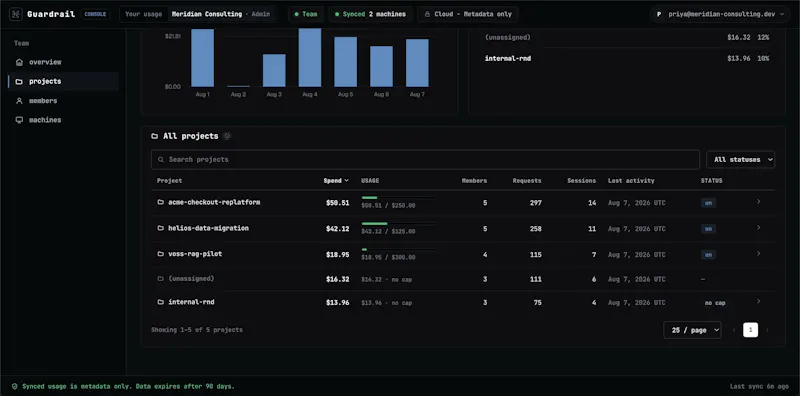This screenshot has width=800, height=396.
Task: Click the Cloud Metadata only pill
Action: (x=468, y=14)
